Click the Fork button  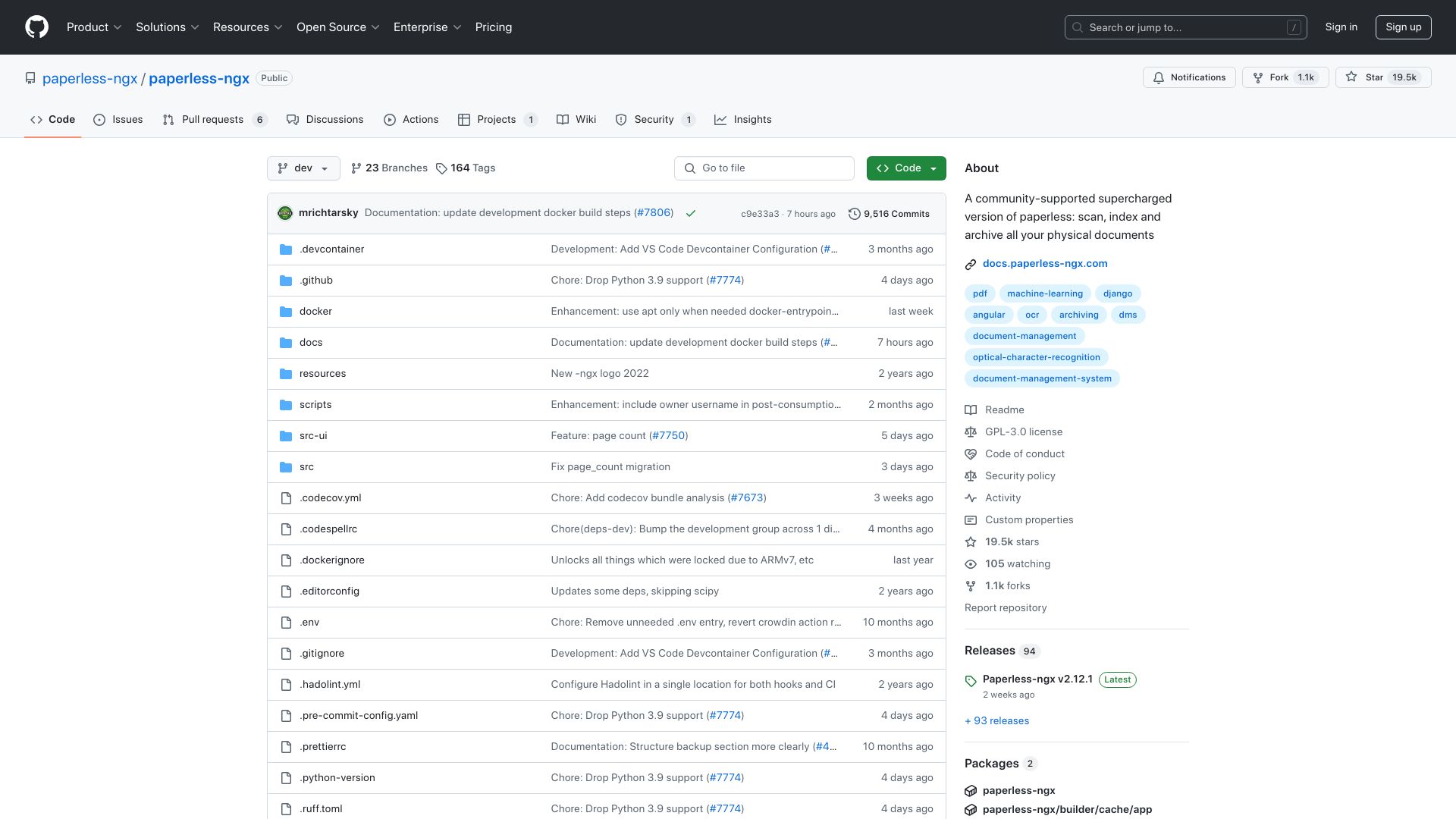1285,77
